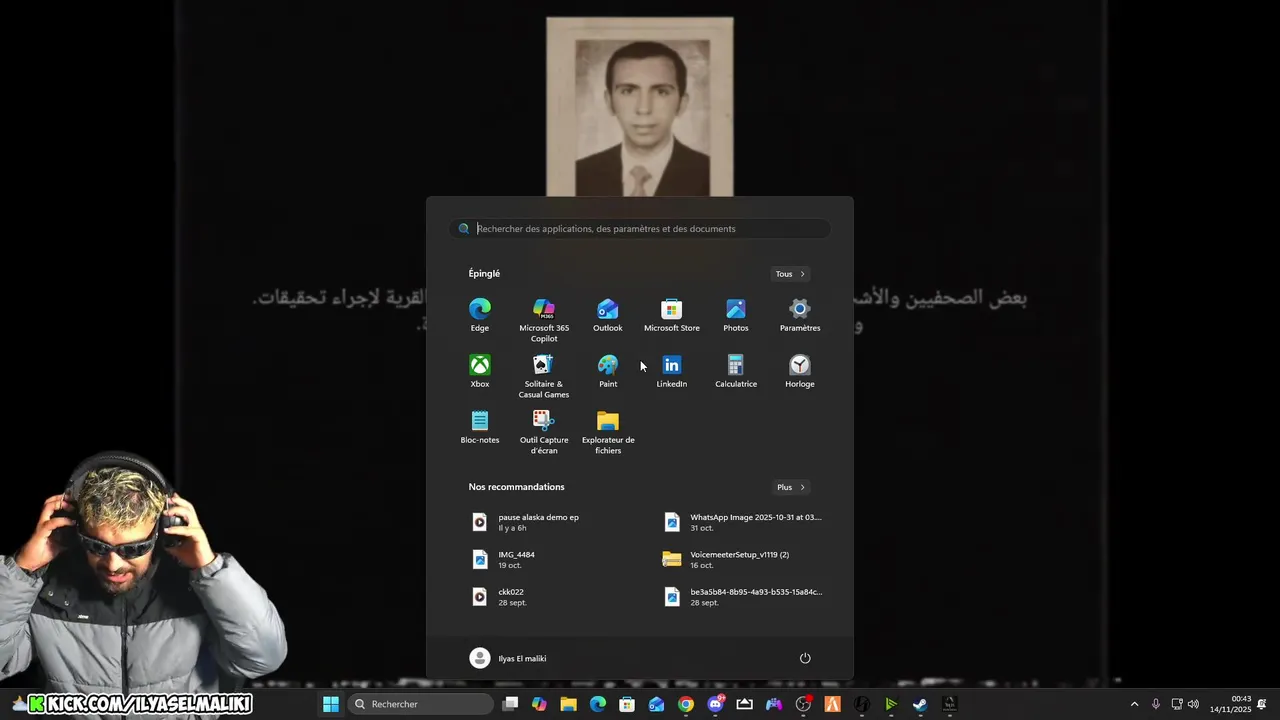The image size is (1280, 720).
Task: Open the LinkedIn pinned app
Action: pos(672,371)
